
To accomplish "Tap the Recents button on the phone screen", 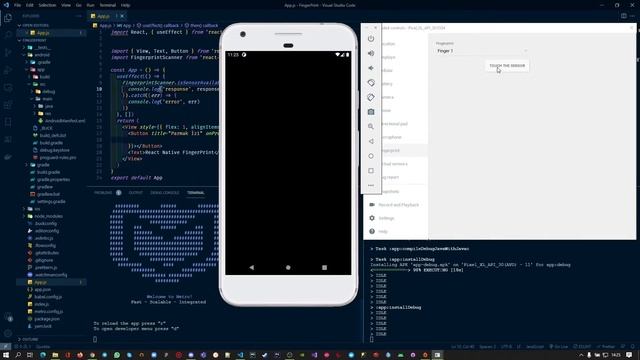I will point(324,267).
